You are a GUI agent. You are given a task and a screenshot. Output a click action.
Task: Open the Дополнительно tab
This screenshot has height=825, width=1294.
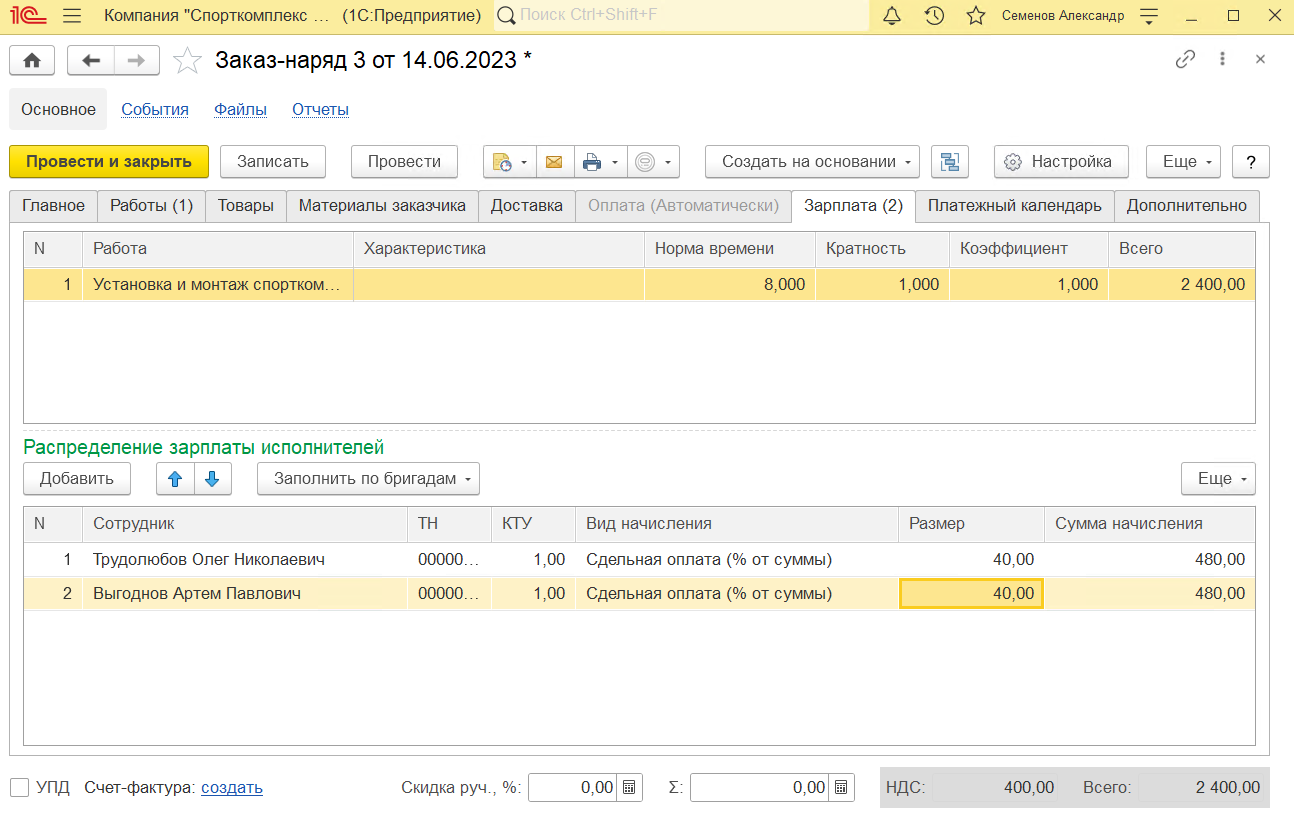pyautogui.click(x=1187, y=206)
